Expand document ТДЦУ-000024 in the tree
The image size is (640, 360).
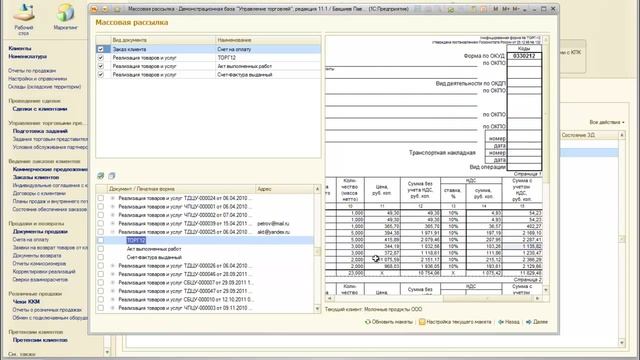pos(112,198)
